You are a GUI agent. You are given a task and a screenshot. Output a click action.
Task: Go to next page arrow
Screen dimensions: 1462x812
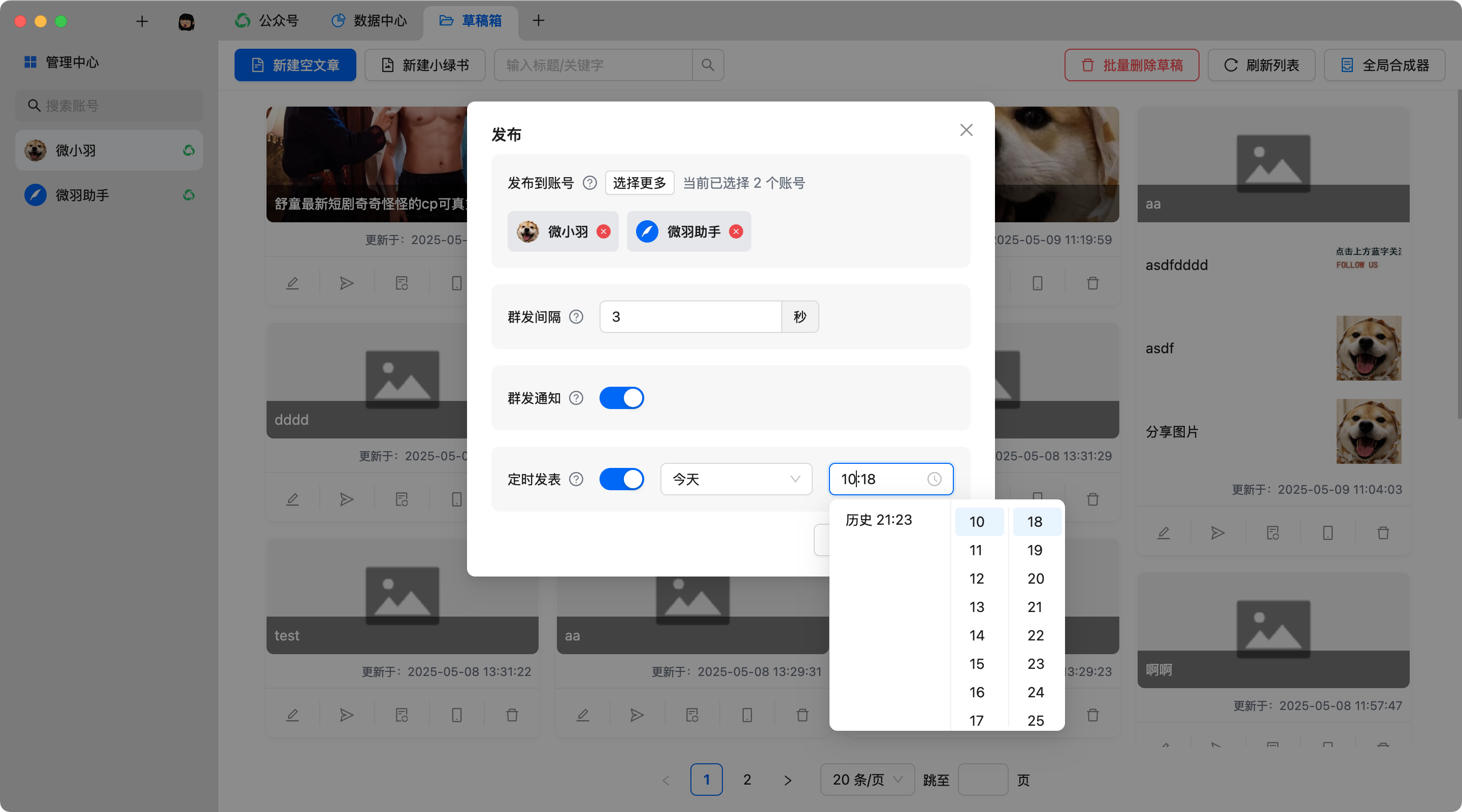tap(788, 780)
